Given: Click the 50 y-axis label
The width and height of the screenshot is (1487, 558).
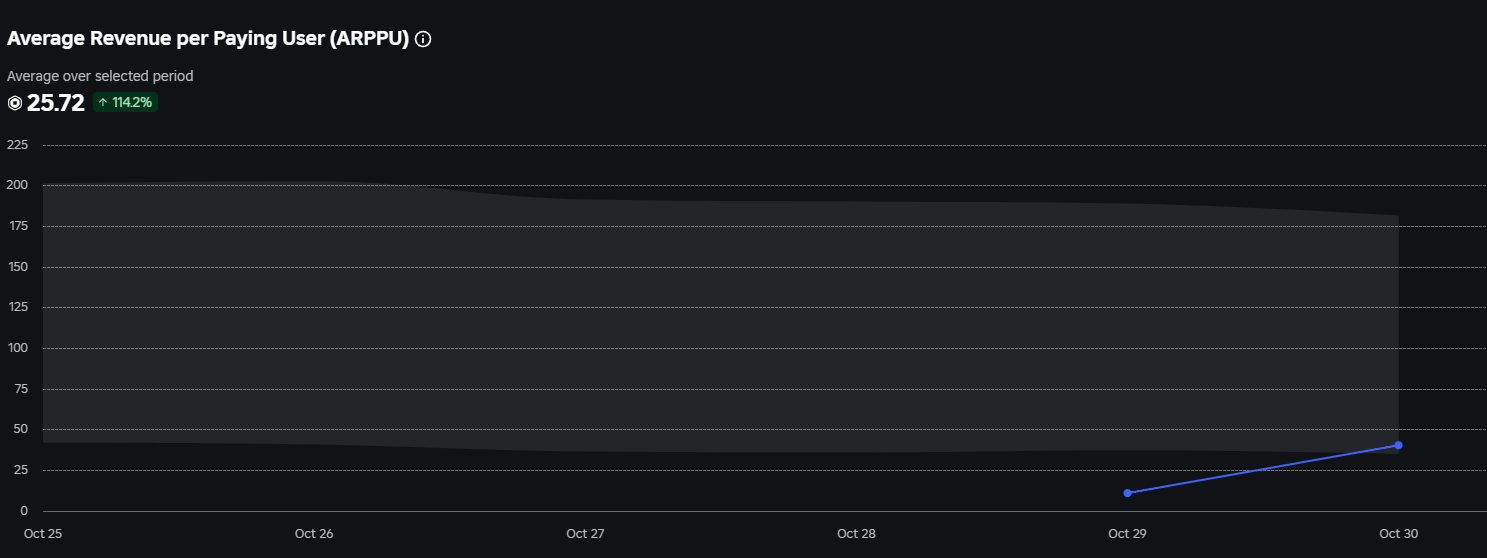Looking at the screenshot, I should tap(20, 429).
